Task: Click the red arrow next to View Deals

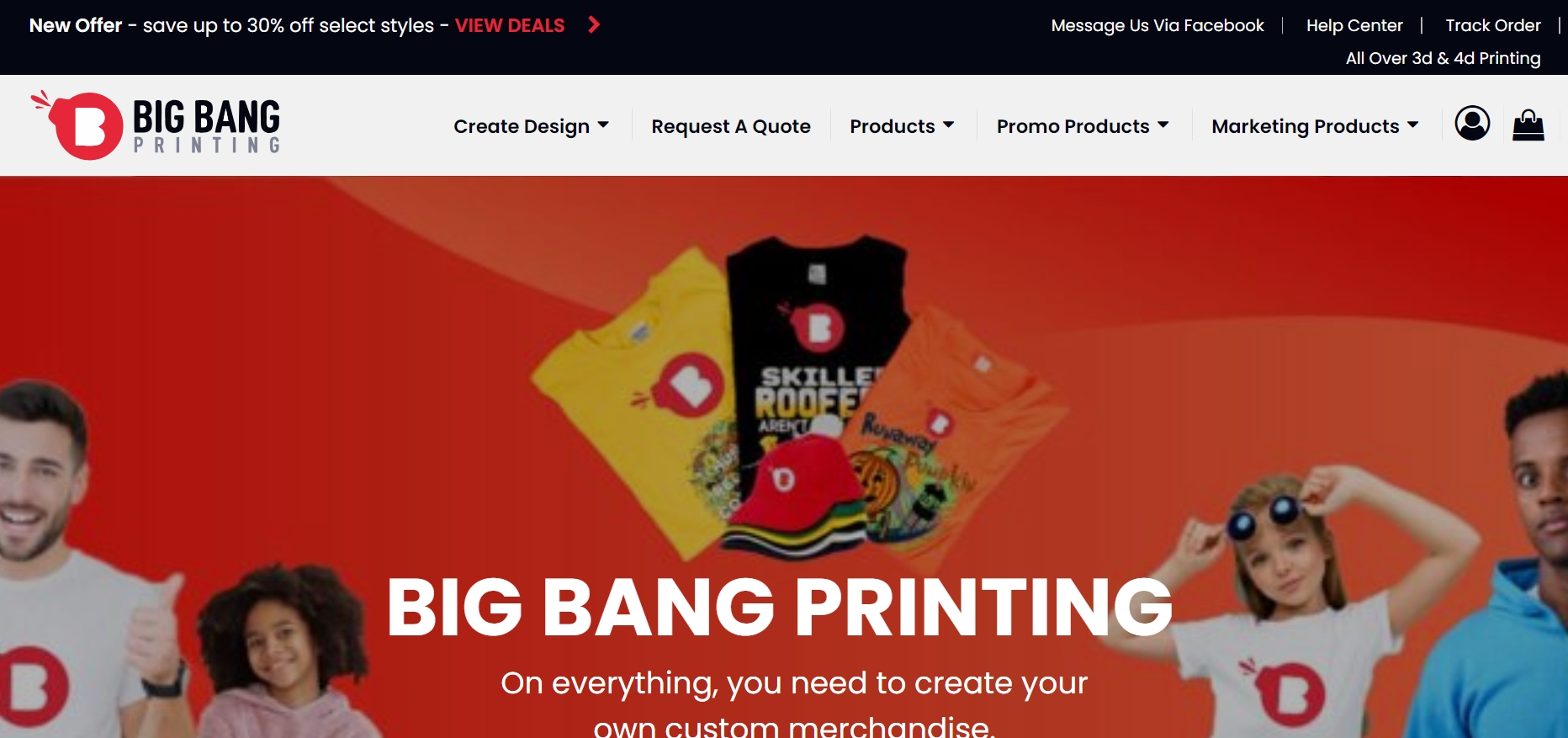Action: point(594,24)
